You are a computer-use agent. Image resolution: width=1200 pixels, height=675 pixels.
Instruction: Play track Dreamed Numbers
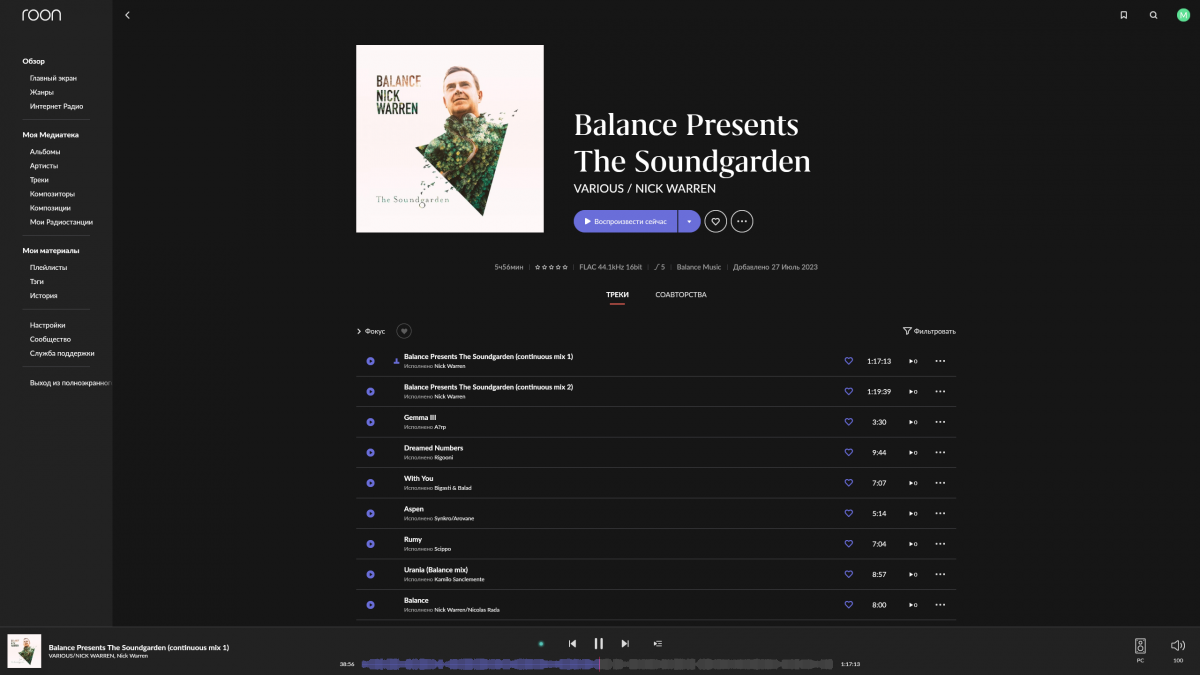point(370,452)
